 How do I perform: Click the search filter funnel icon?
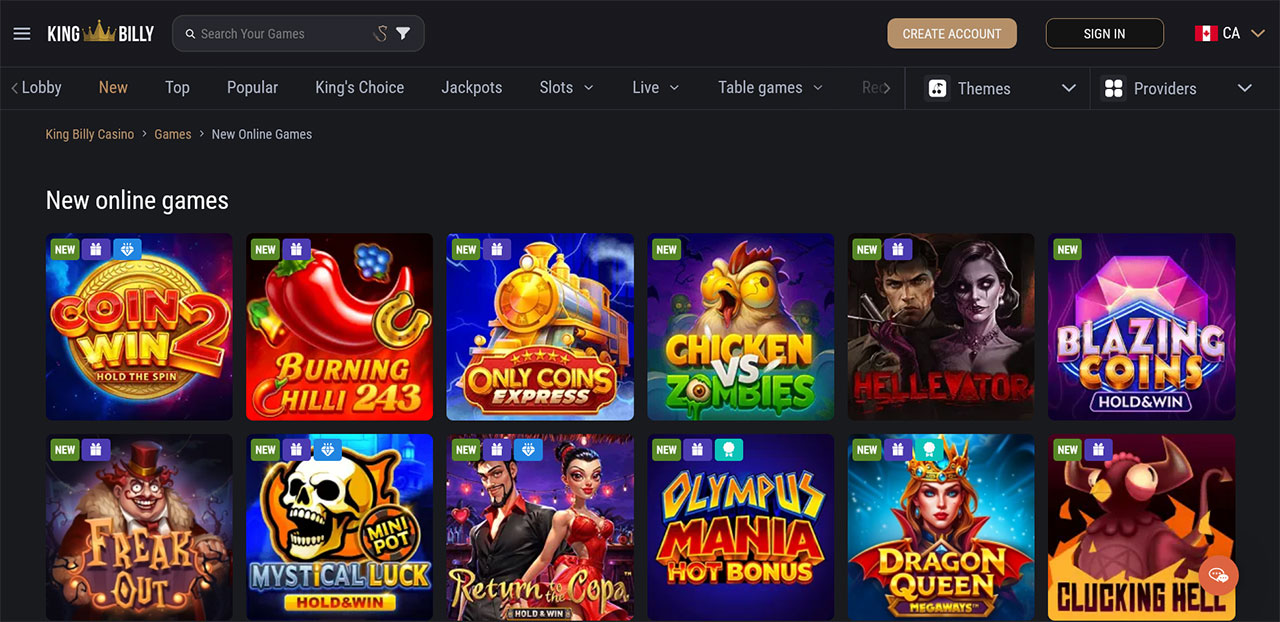pyautogui.click(x=403, y=33)
